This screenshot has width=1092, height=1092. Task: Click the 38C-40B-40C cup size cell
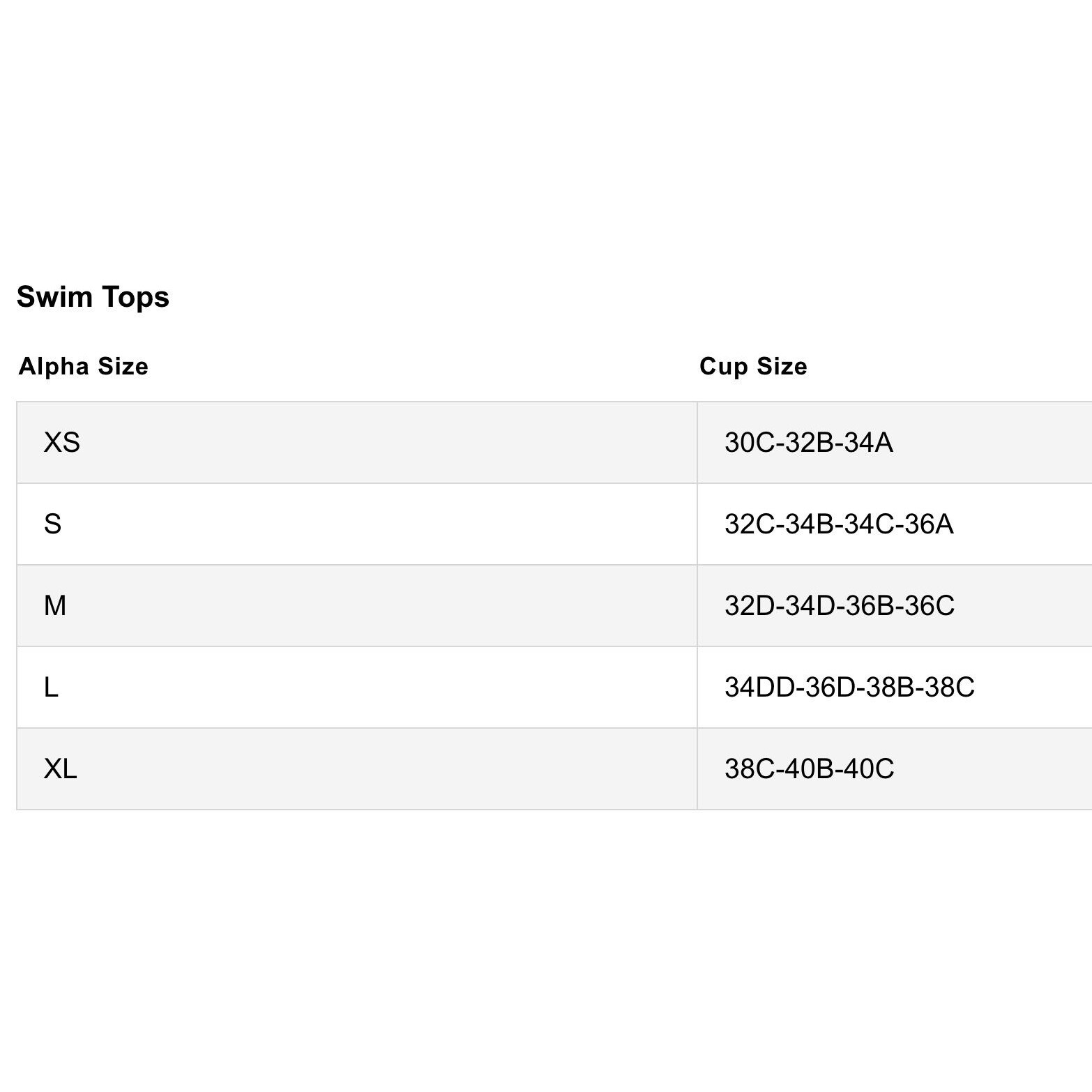tap(894, 769)
